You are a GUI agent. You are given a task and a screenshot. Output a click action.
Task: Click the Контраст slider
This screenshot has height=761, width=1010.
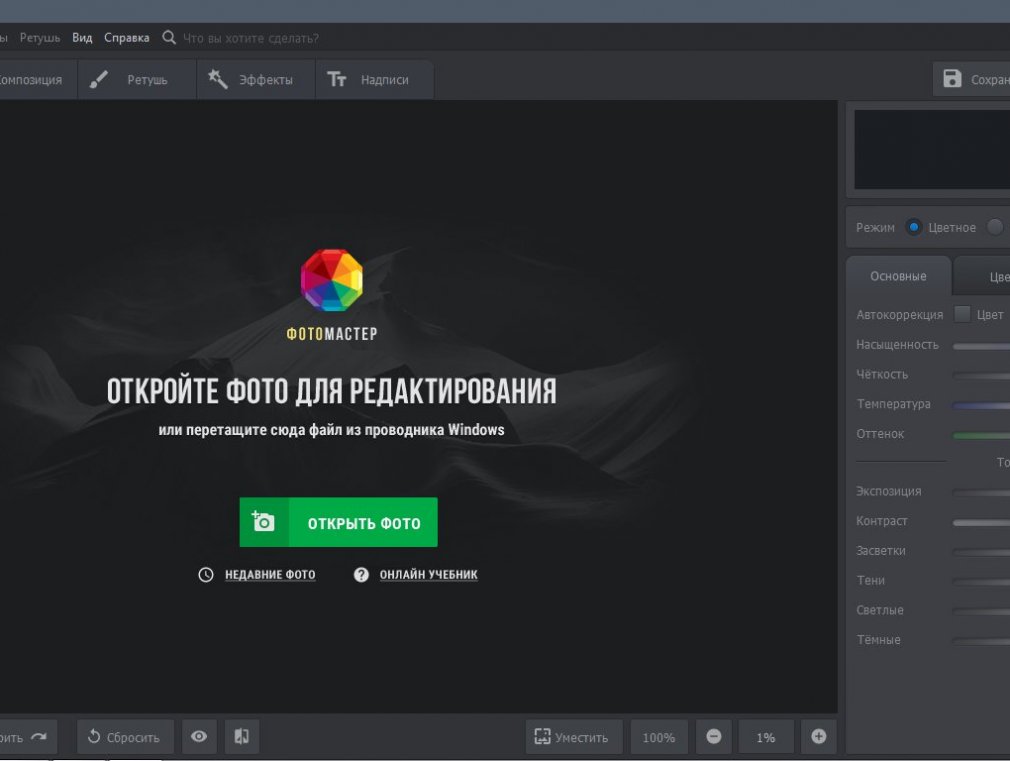[982, 523]
